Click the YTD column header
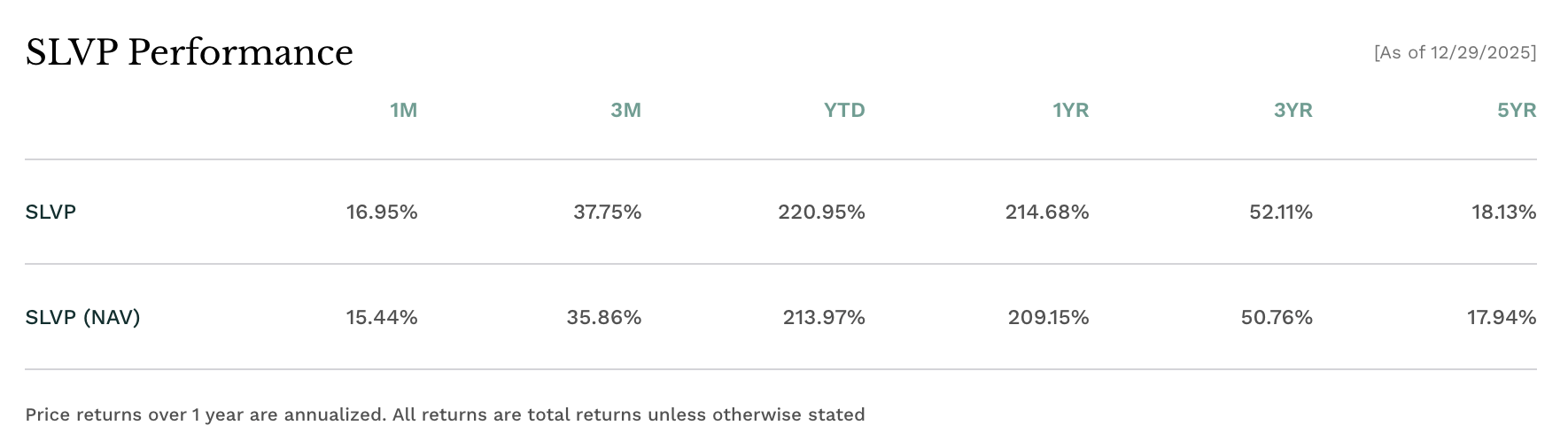The image size is (1568, 441). (843, 111)
